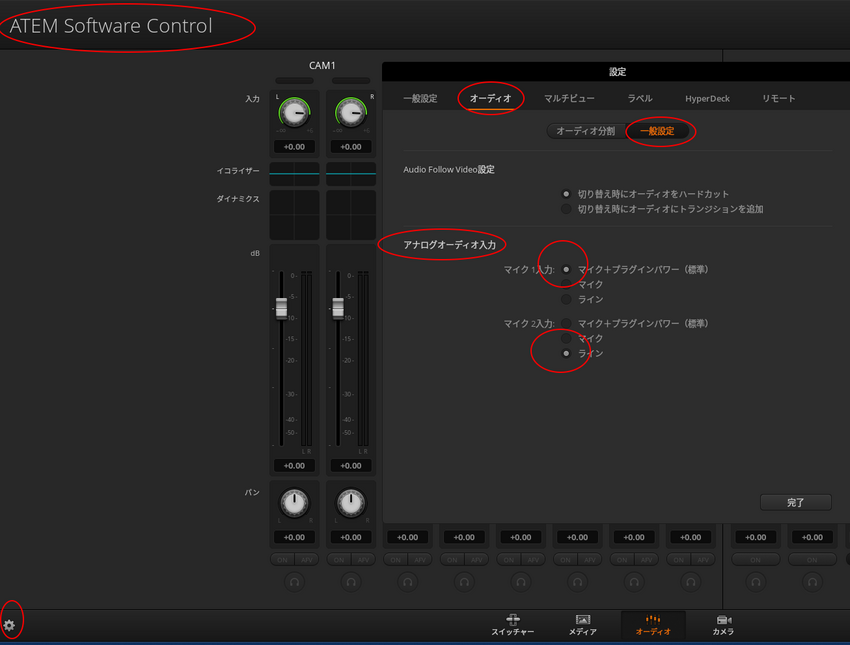Click the アナログオーディオ入力 heading
This screenshot has height=645, width=850.
449,245
